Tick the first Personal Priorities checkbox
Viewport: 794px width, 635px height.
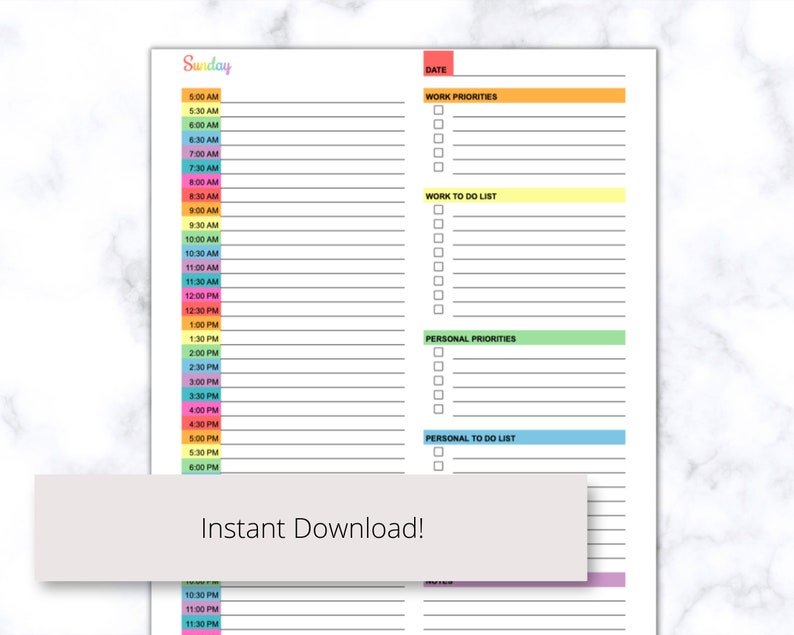pyautogui.click(x=439, y=352)
